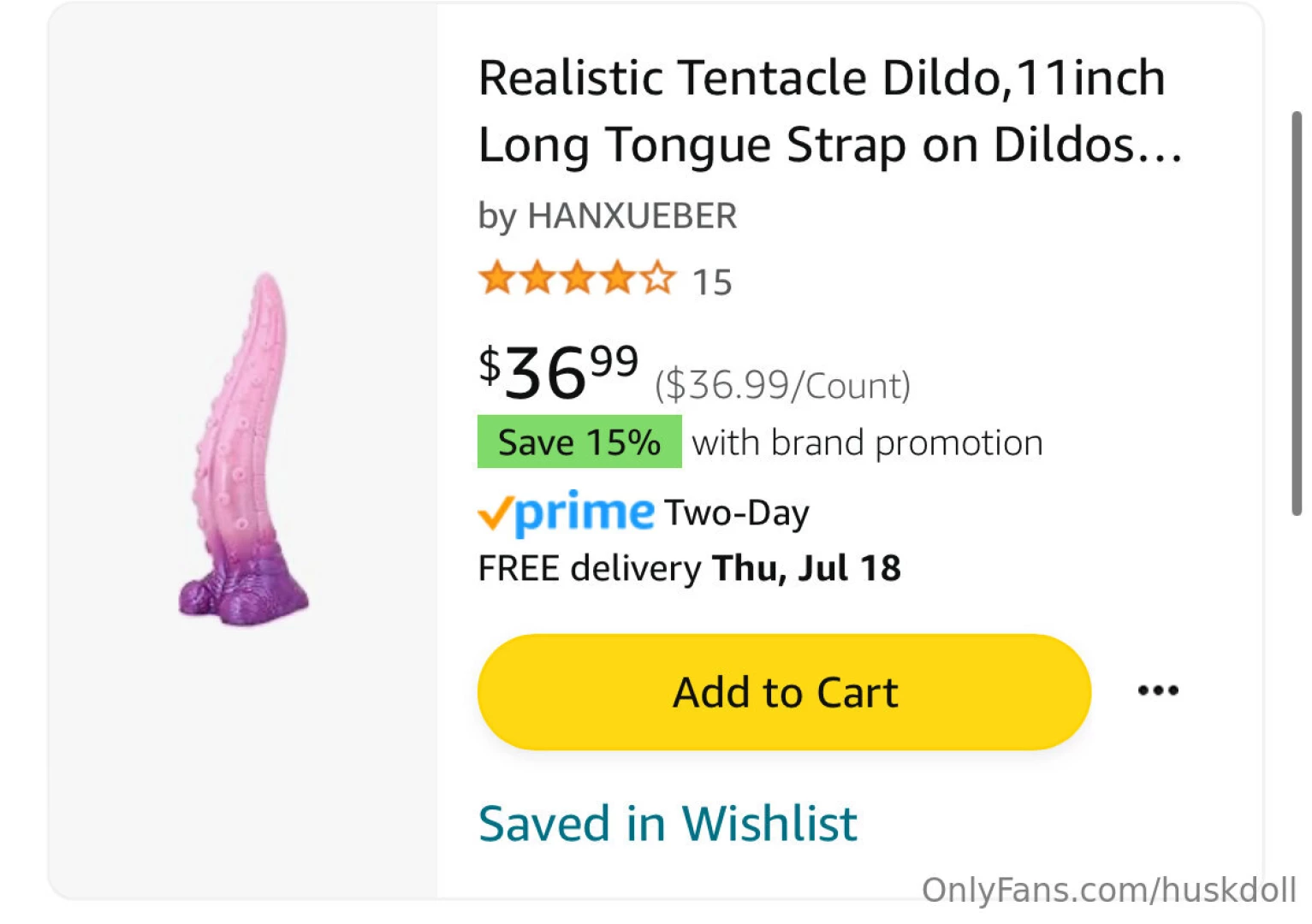Click the "with brand promotion" text
Viewport: 1312px width, 924px height.
867,443
